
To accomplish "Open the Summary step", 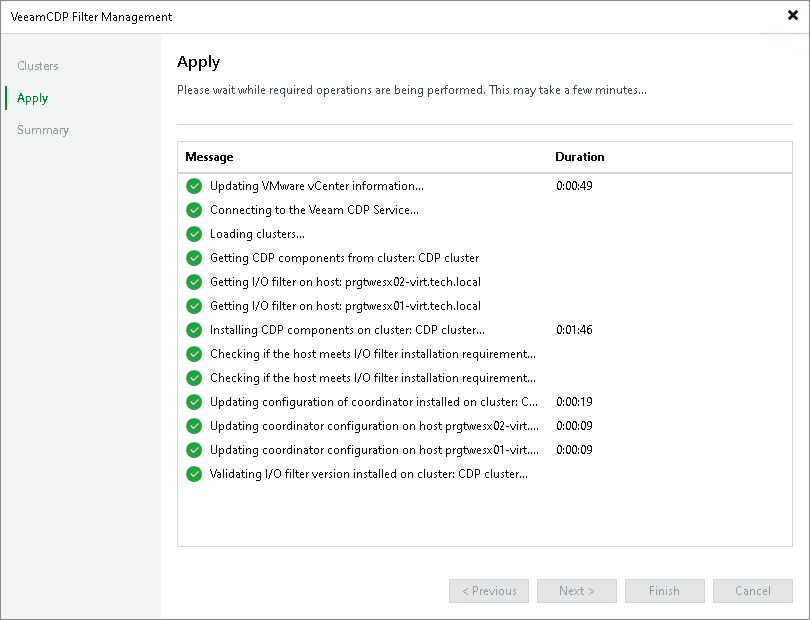I will (x=43, y=130).
